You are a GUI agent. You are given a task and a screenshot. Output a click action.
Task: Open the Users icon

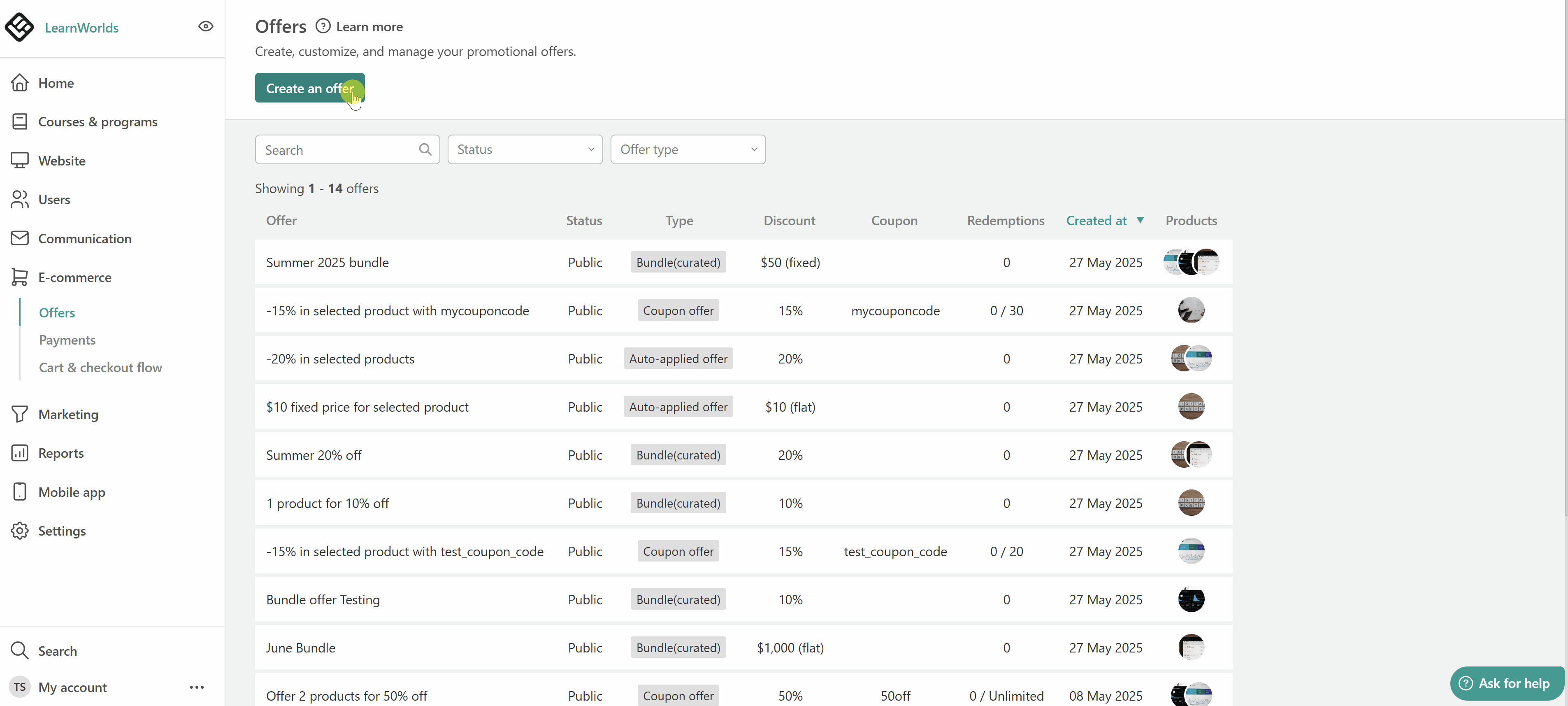tap(19, 199)
